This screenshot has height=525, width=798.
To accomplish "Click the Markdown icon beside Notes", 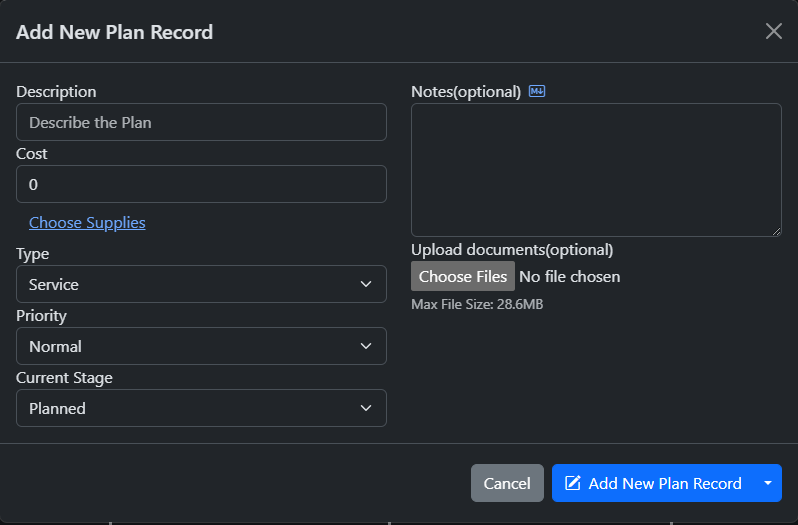I will point(537,91).
